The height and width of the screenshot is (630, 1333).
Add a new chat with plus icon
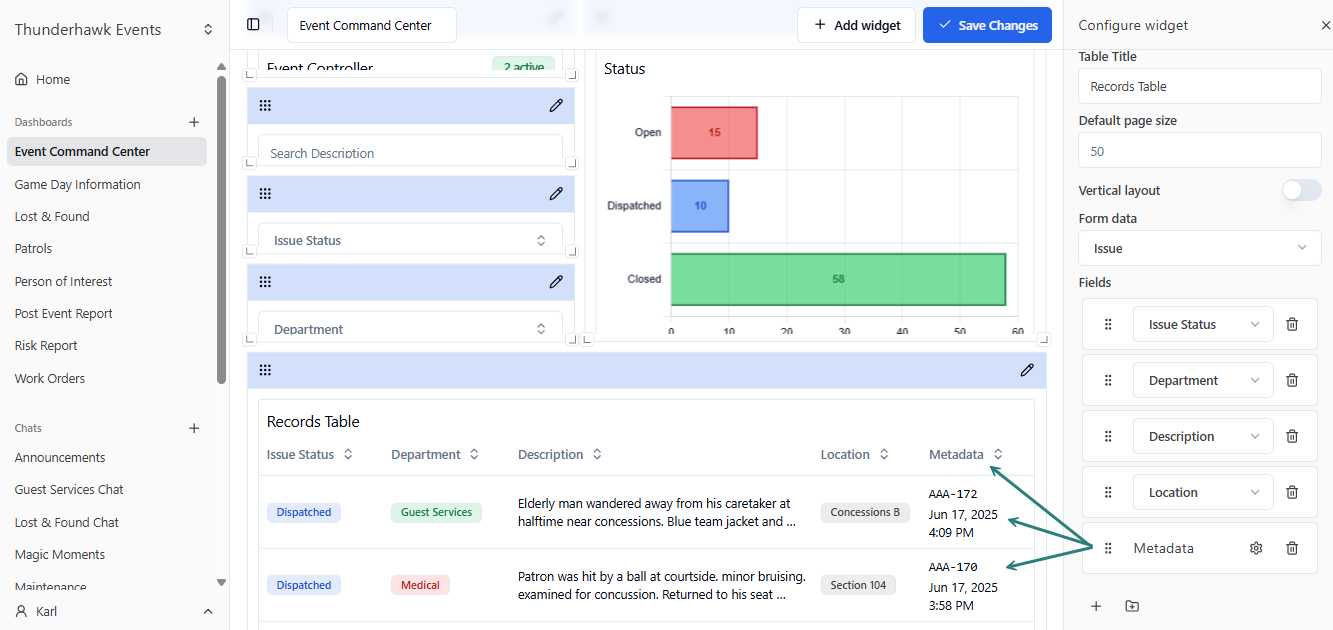point(194,428)
